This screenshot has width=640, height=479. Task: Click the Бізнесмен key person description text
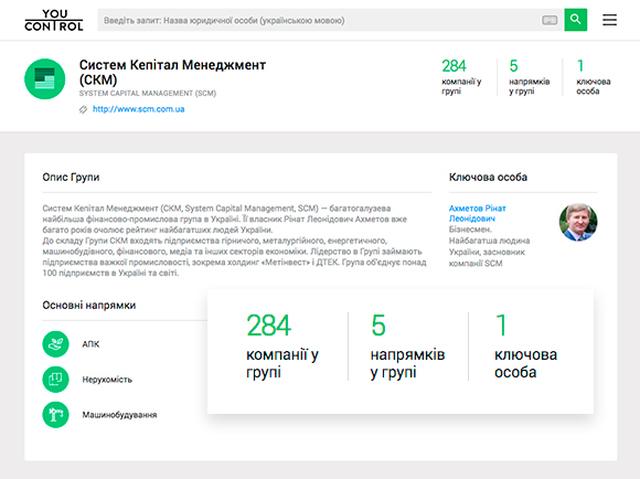pyautogui.click(x=489, y=246)
